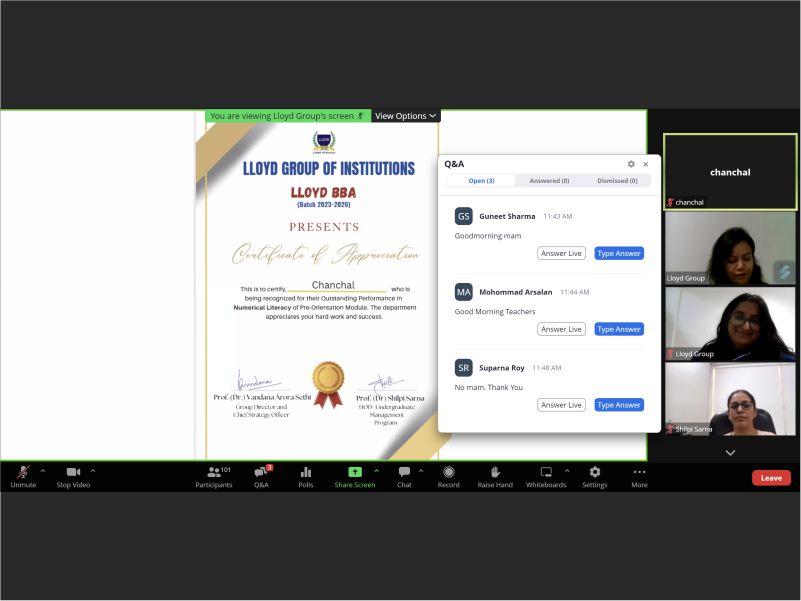Open the Participants panel
This screenshot has width=801, height=601.
click(x=214, y=477)
